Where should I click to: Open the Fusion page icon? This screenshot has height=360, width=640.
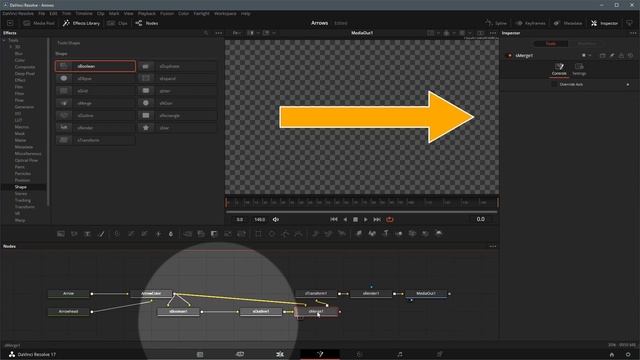tap(320, 354)
